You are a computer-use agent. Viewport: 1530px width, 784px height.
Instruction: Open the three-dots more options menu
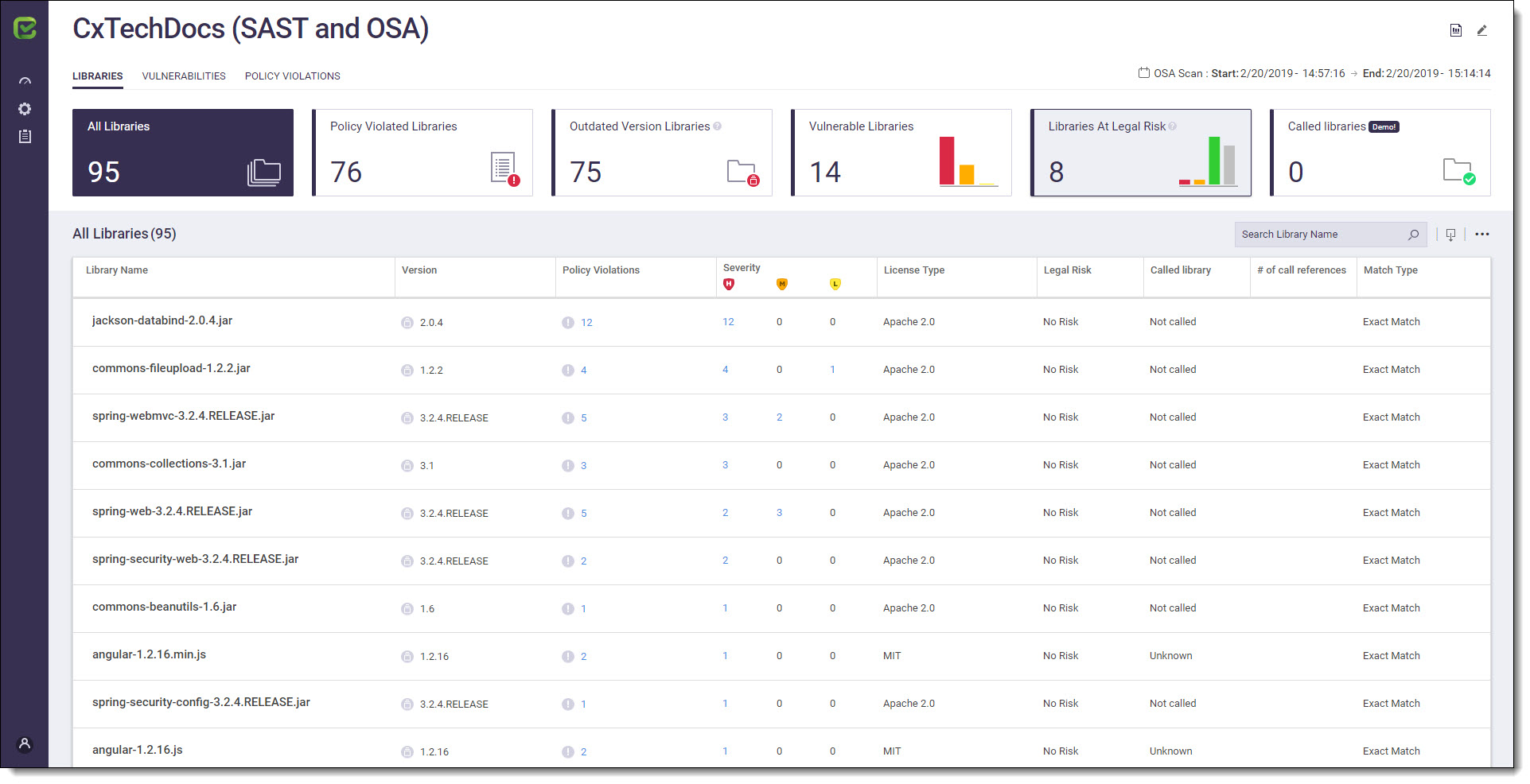(x=1481, y=235)
